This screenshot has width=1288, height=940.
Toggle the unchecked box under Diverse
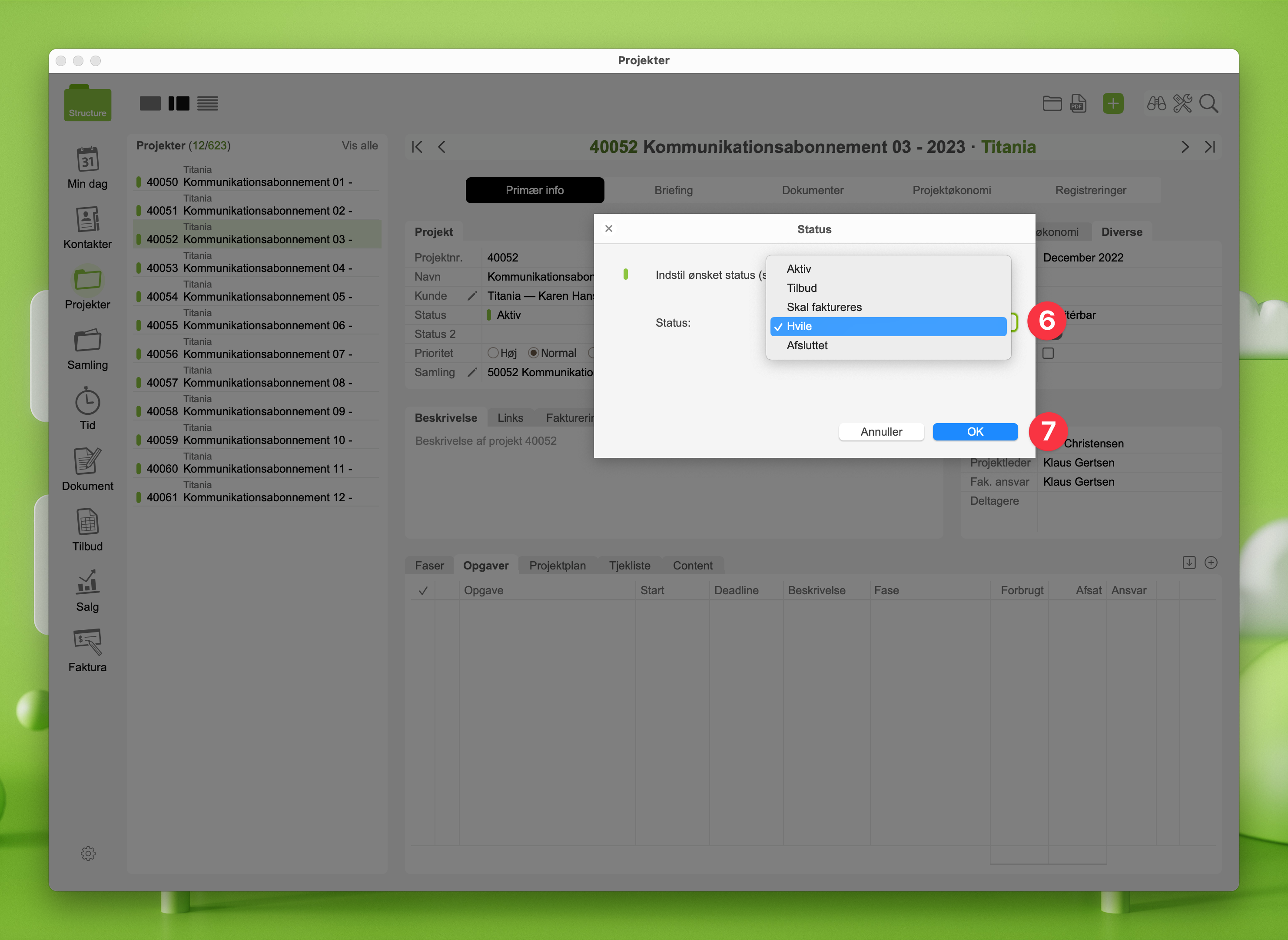tap(1048, 353)
